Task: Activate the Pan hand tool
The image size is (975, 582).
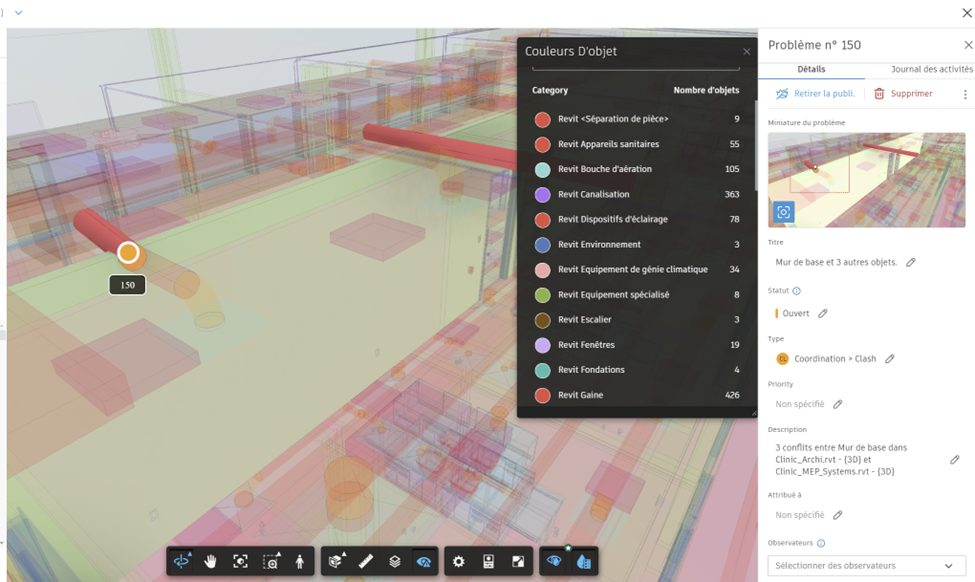Action: tap(211, 561)
